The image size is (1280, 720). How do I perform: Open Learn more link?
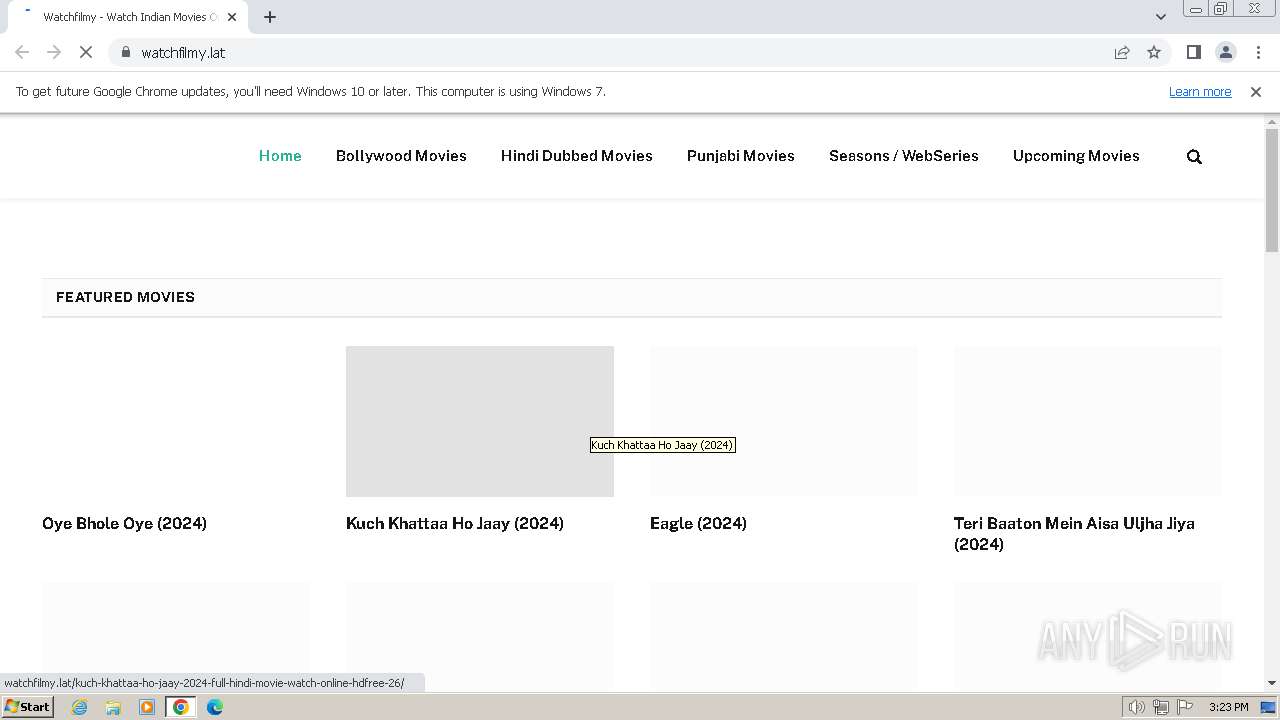click(x=1200, y=91)
